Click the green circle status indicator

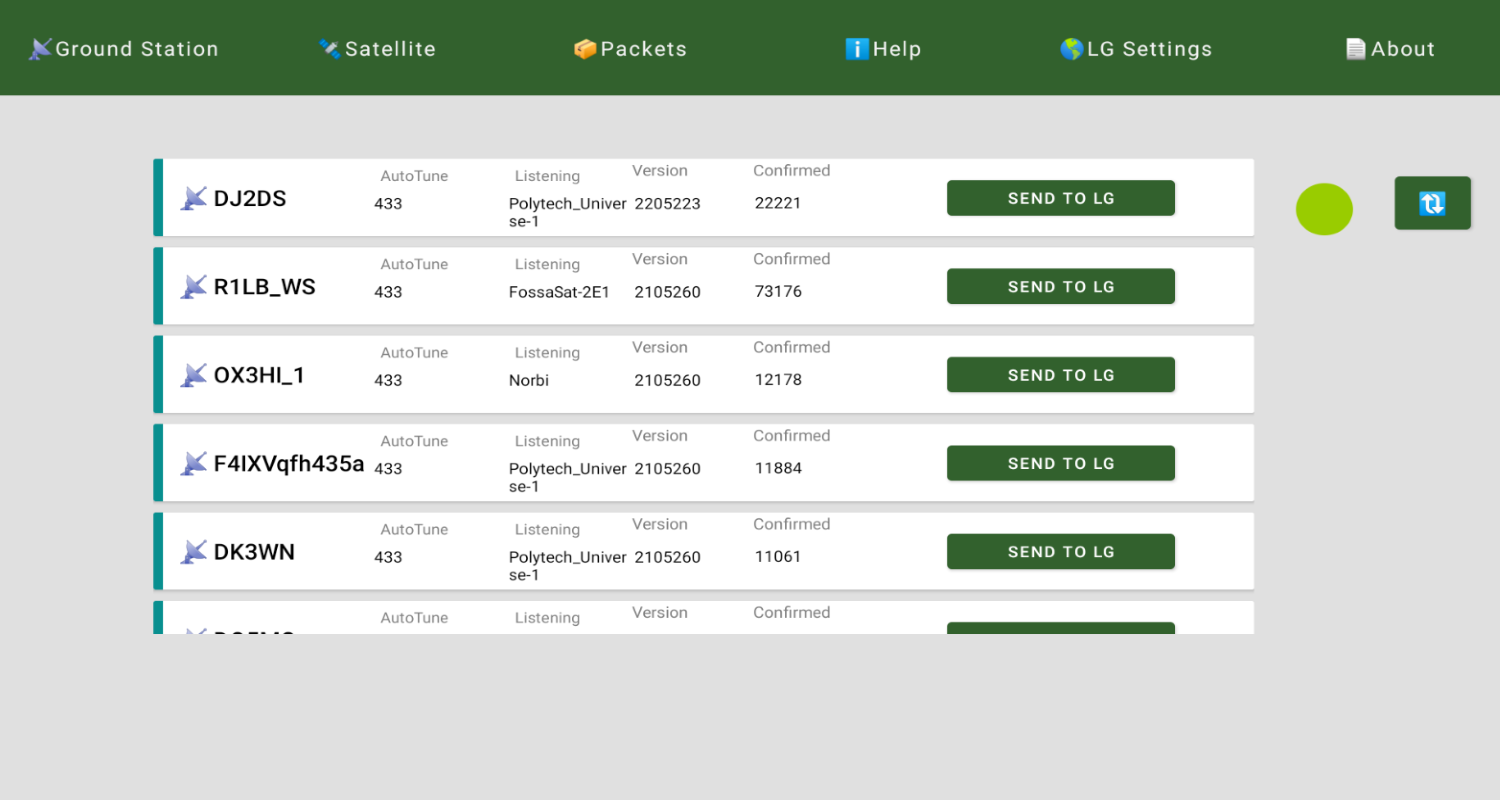click(x=1324, y=209)
